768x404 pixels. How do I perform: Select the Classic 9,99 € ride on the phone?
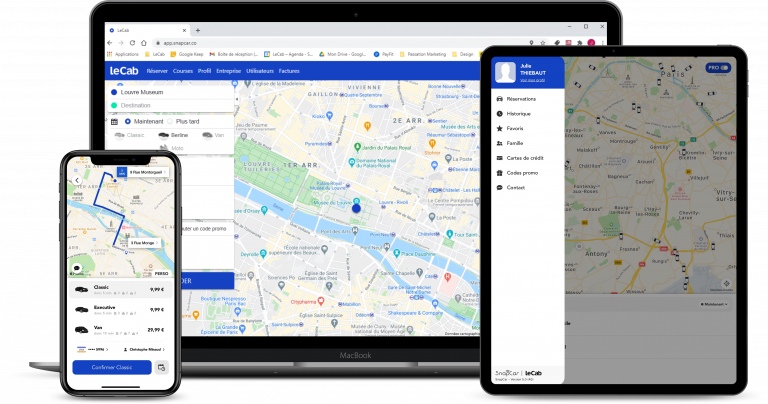click(x=120, y=289)
